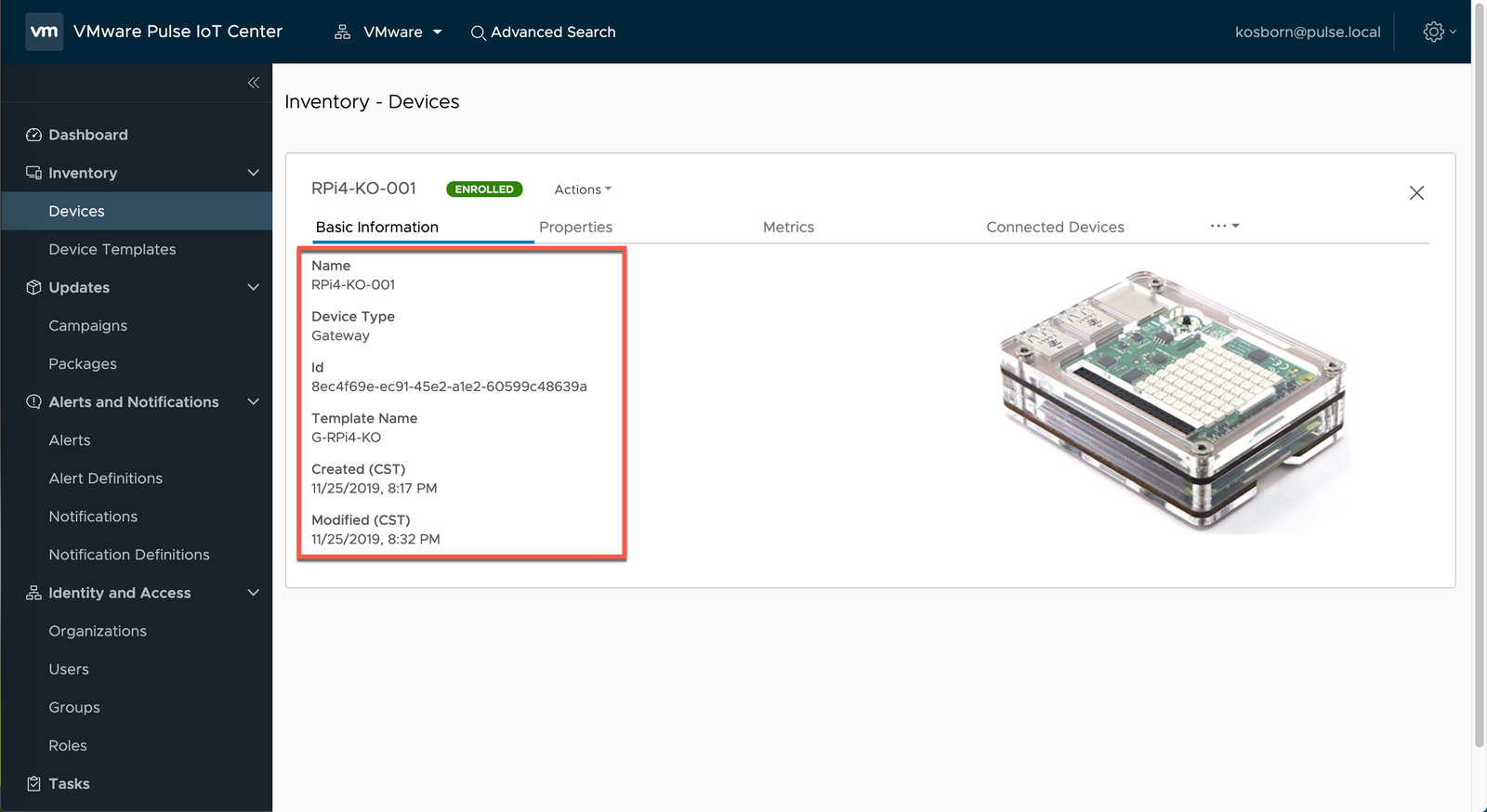Viewport: 1487px width, 812px height.
Task: Collapse the Inventory section chevron
Action: pyautogui.click(x=254, y=173)
